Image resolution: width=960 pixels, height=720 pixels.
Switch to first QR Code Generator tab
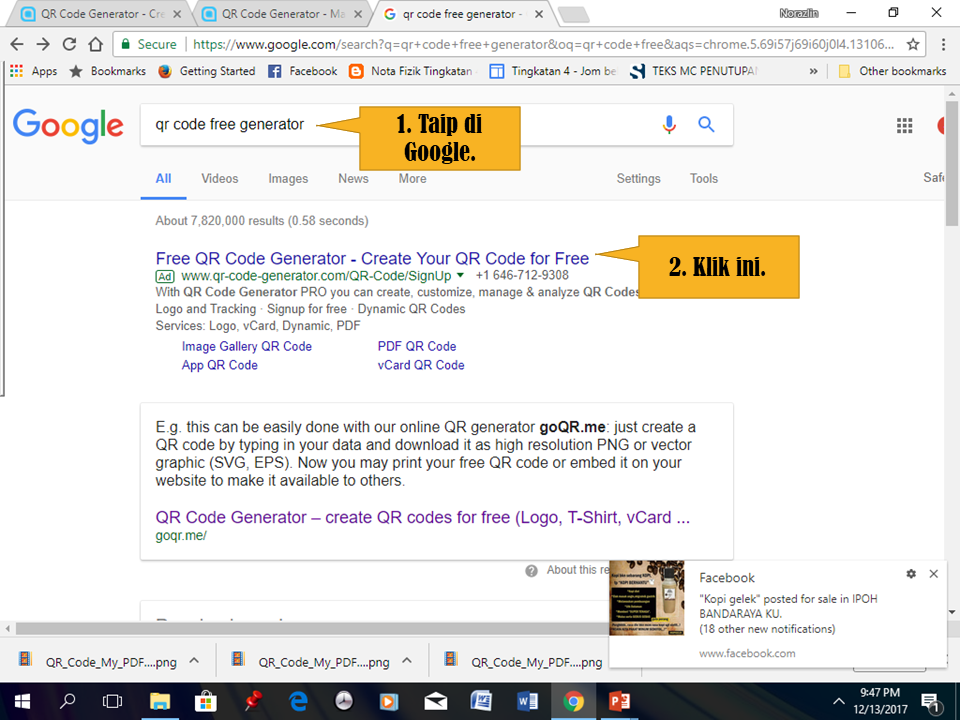pos(101,14)
